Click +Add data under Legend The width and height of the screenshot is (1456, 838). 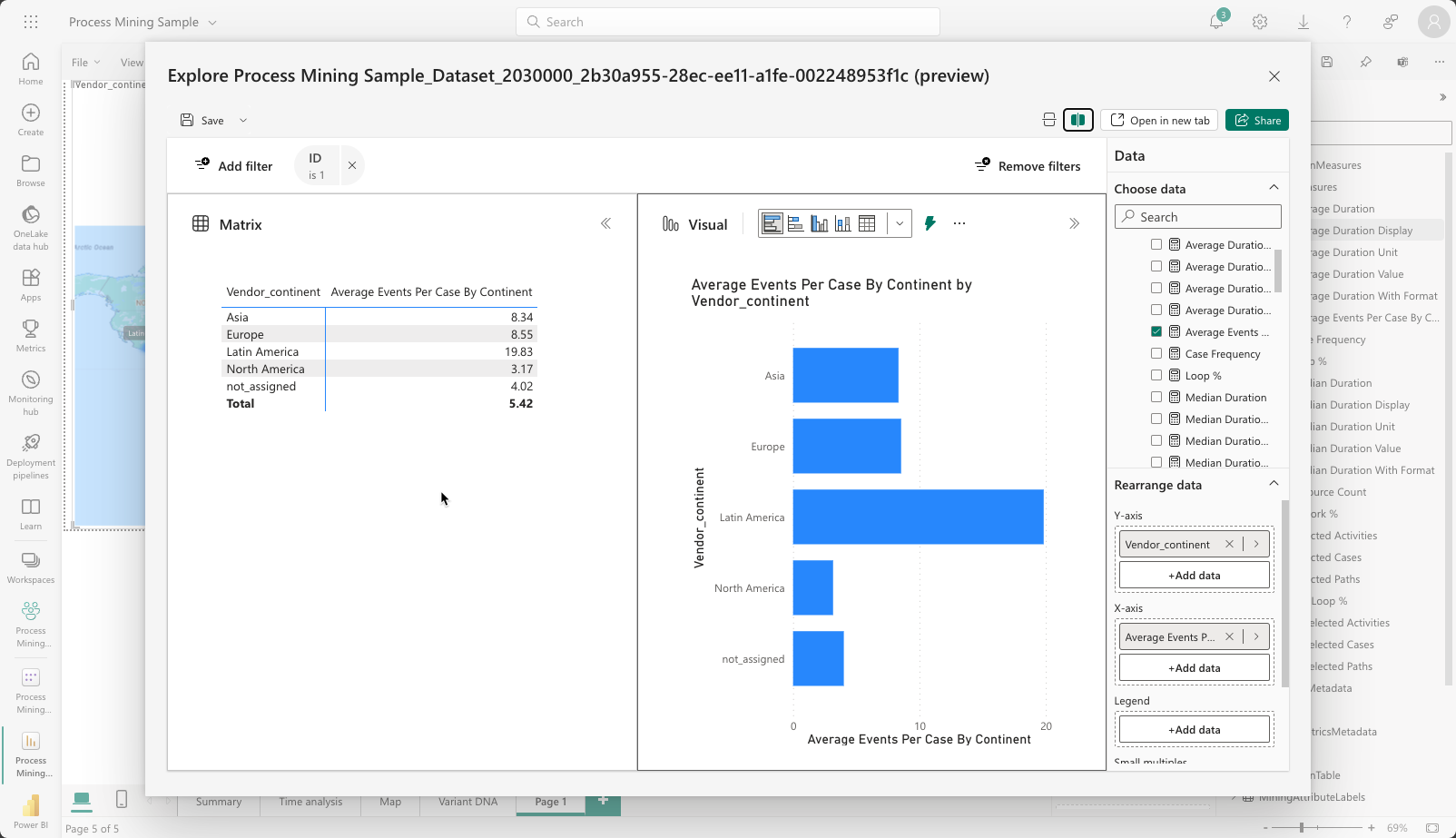coord(1195,729)
